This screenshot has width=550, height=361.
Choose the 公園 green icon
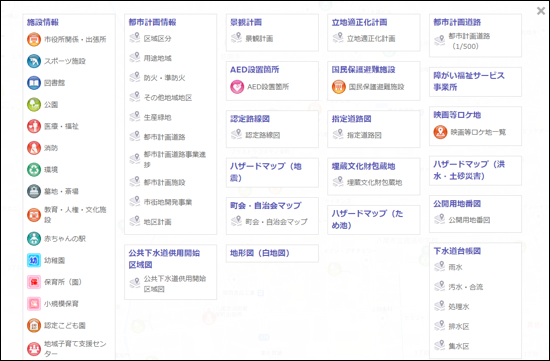[x=34, y=105]
